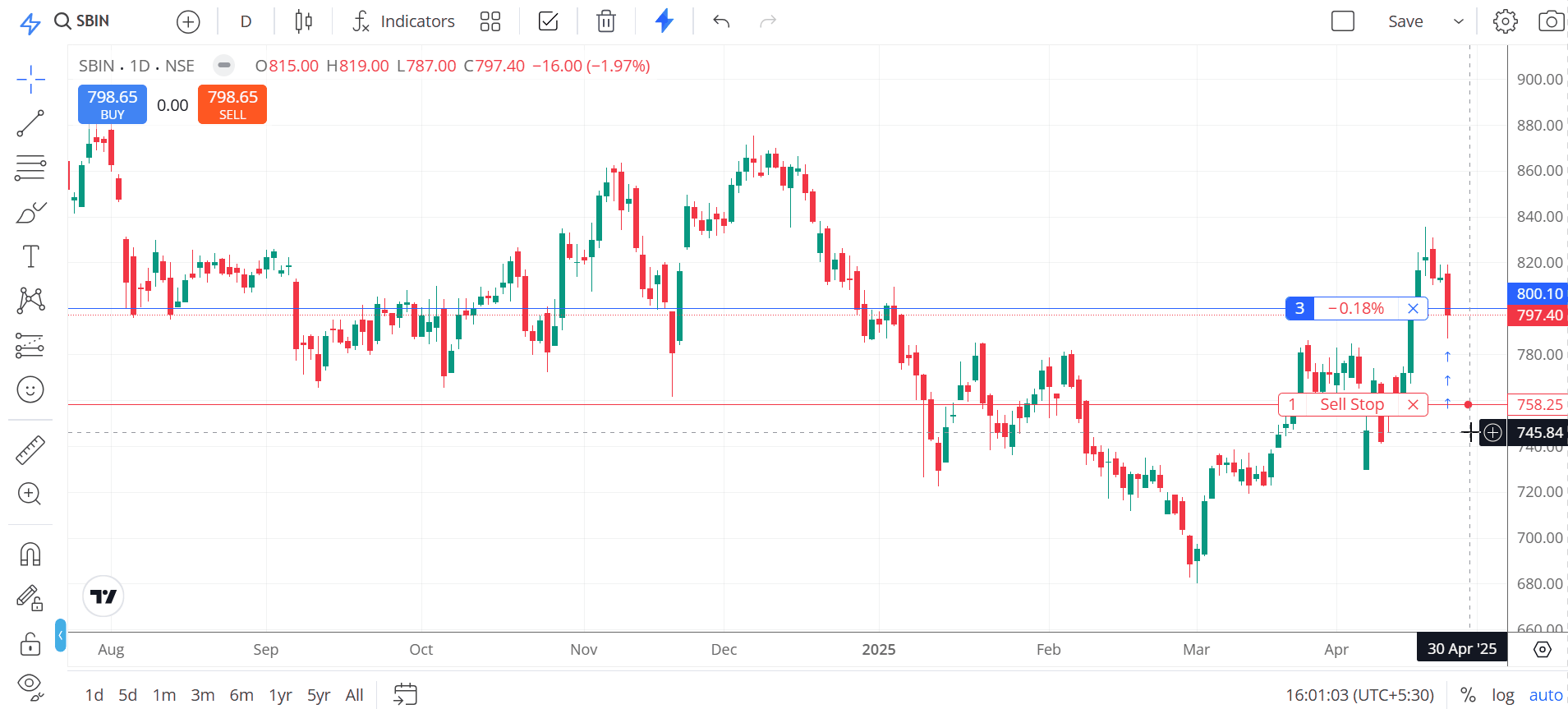Switch to the 3m time range
The image size is (1568, 709).
203,695
